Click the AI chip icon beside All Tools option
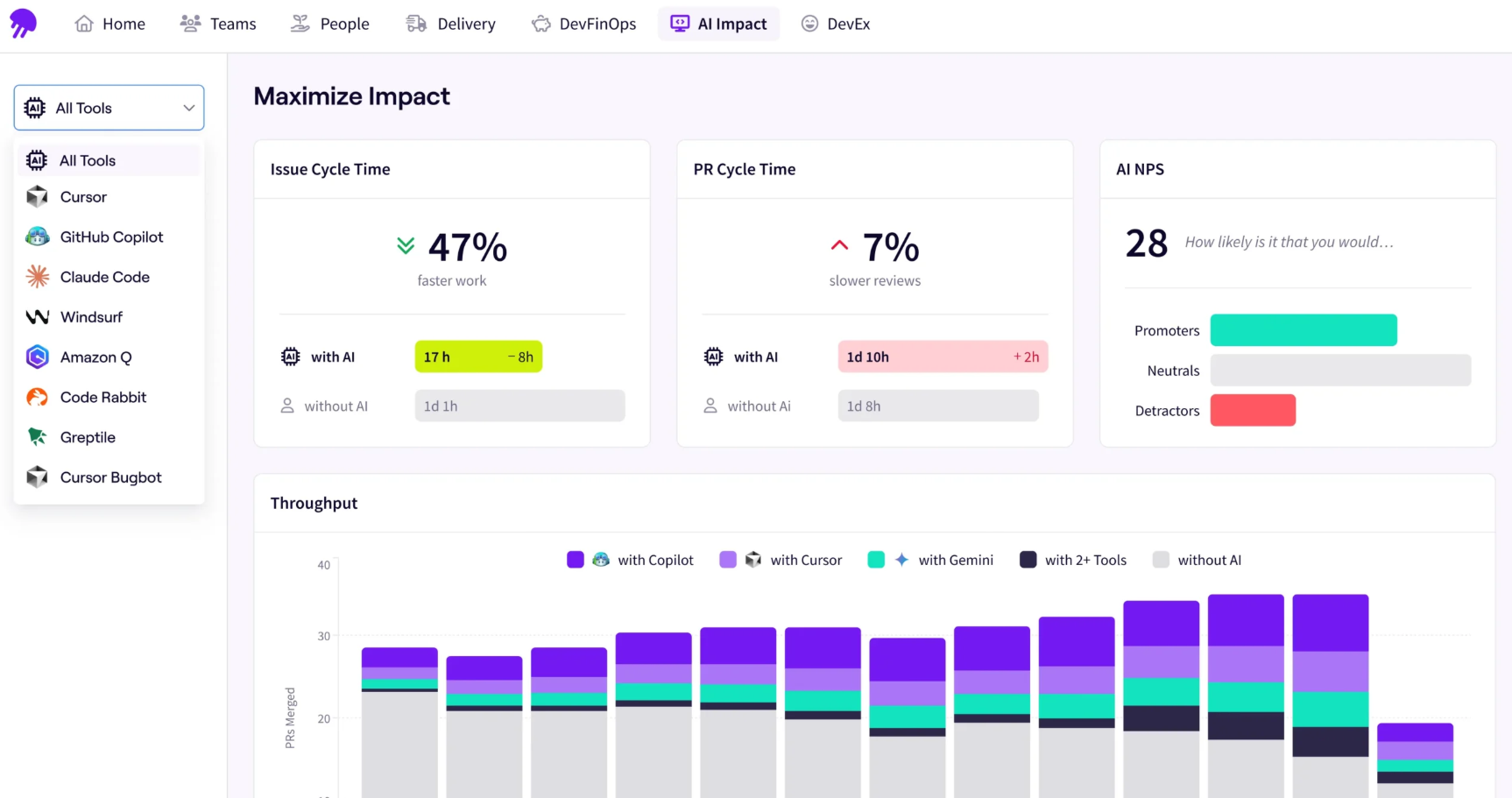This screenshot has height=798, width=1512. pos(37,160)
